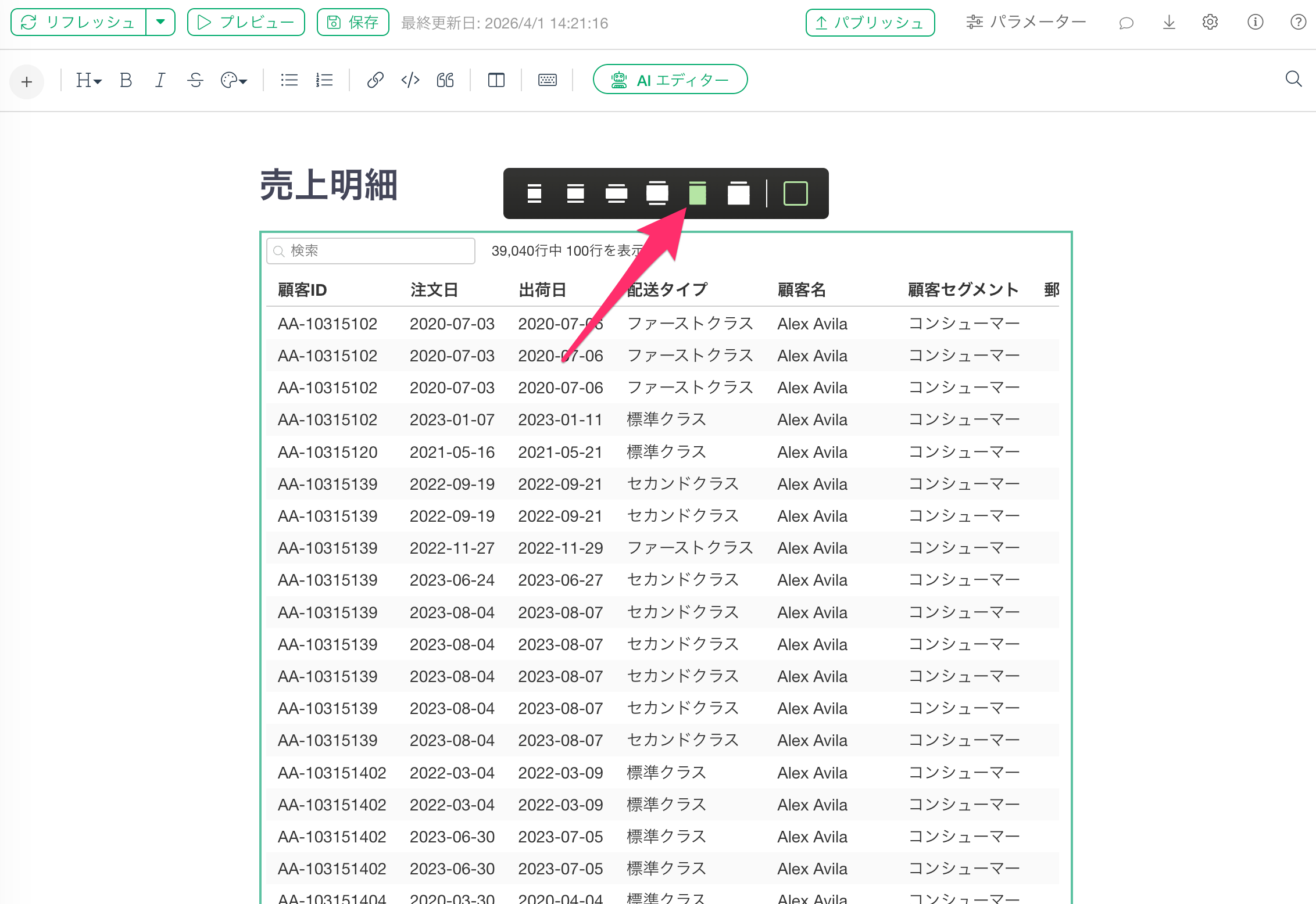
Task: Open the text color palette dropdown
Action: [x=234, y=80]
